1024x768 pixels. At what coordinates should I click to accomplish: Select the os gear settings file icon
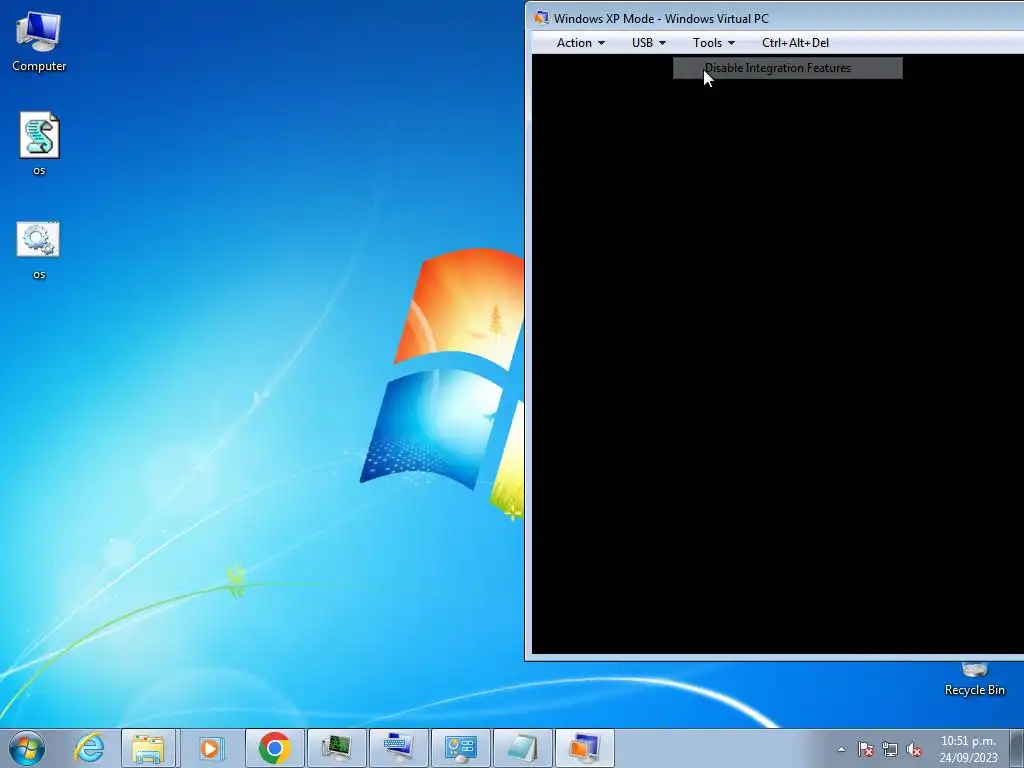tap(39, 250)
